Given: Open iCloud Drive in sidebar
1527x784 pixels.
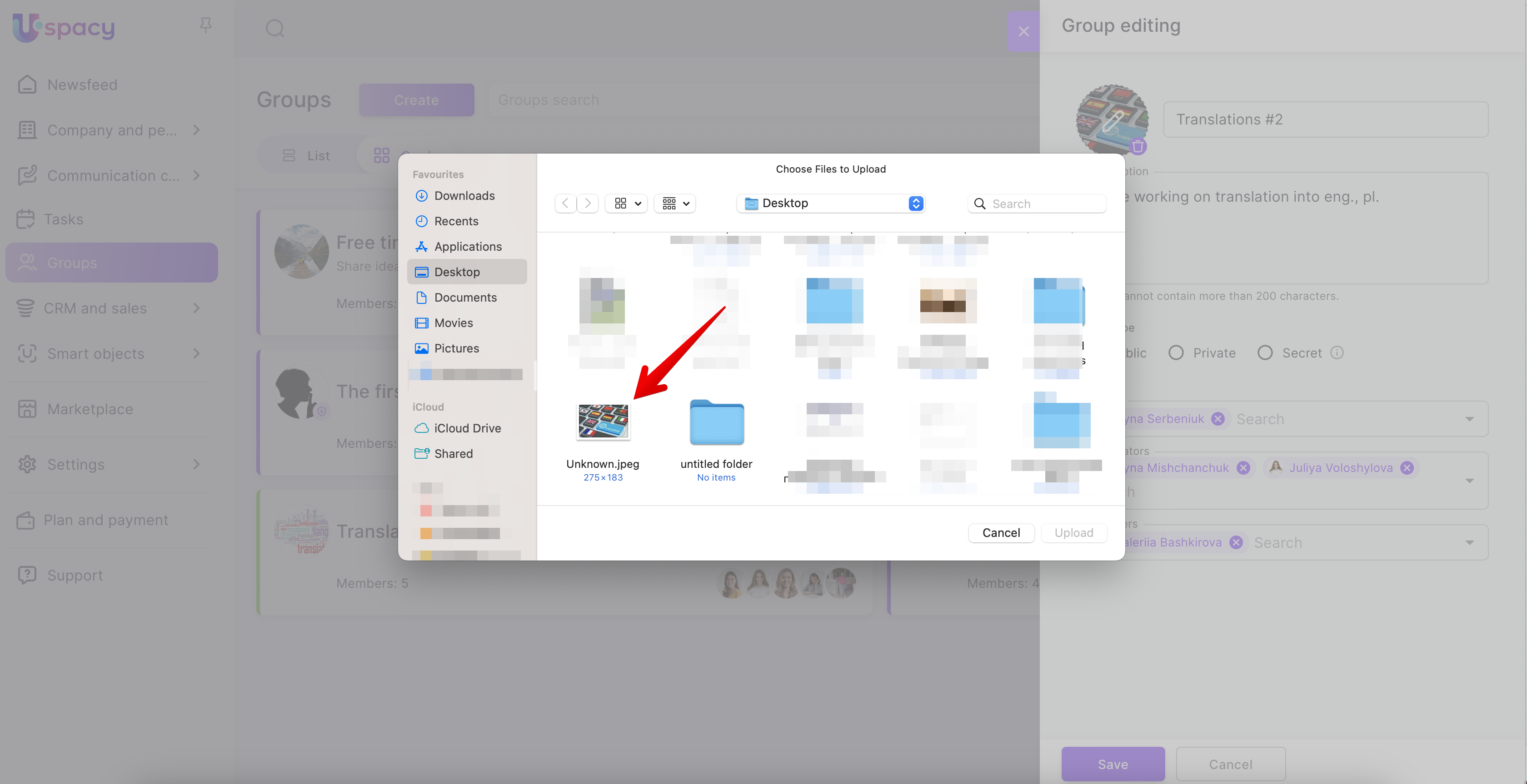Looking at the screenshot, I should click(467, 428).
